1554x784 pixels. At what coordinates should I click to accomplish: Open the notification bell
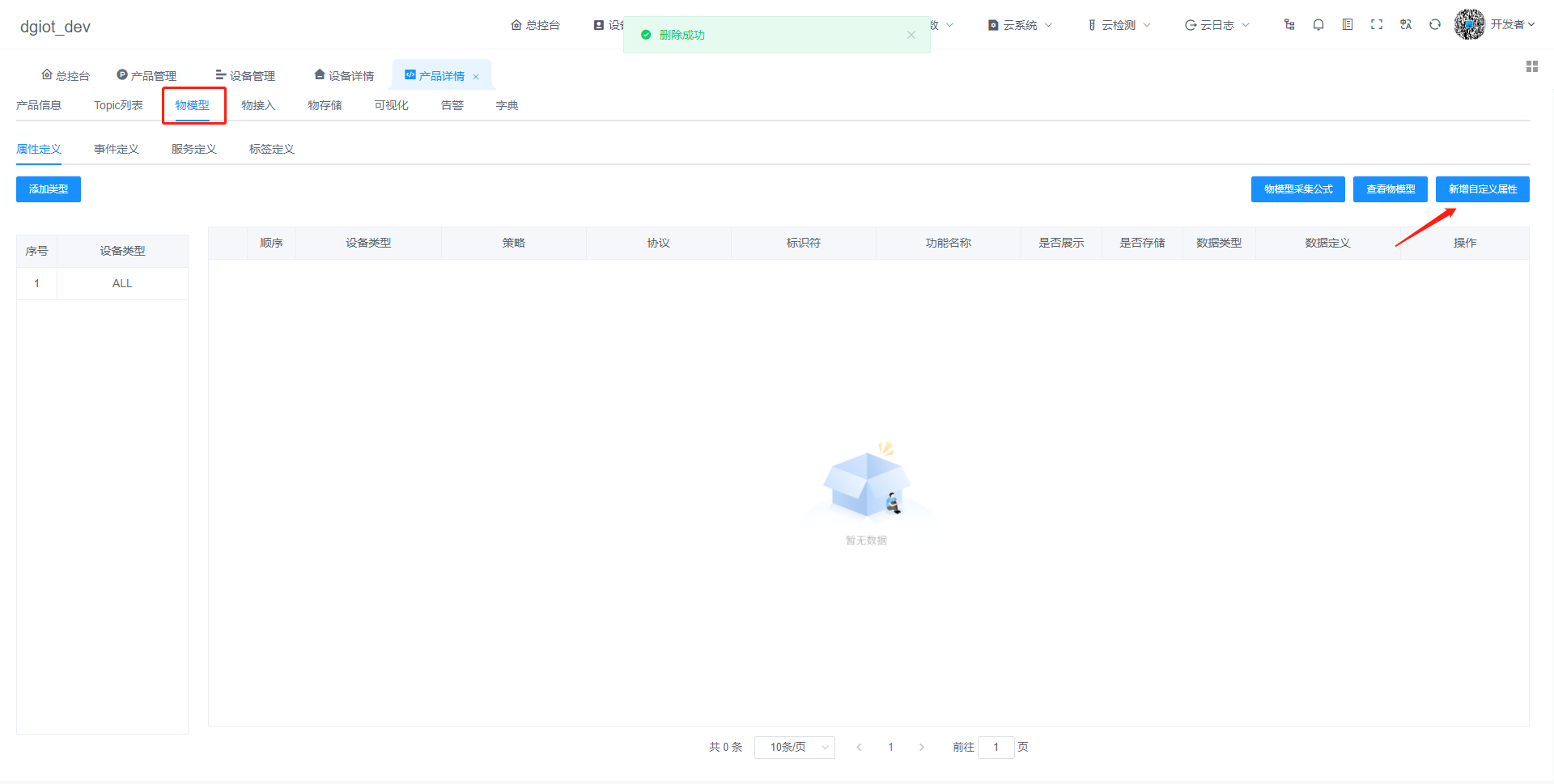[1318, 25]
